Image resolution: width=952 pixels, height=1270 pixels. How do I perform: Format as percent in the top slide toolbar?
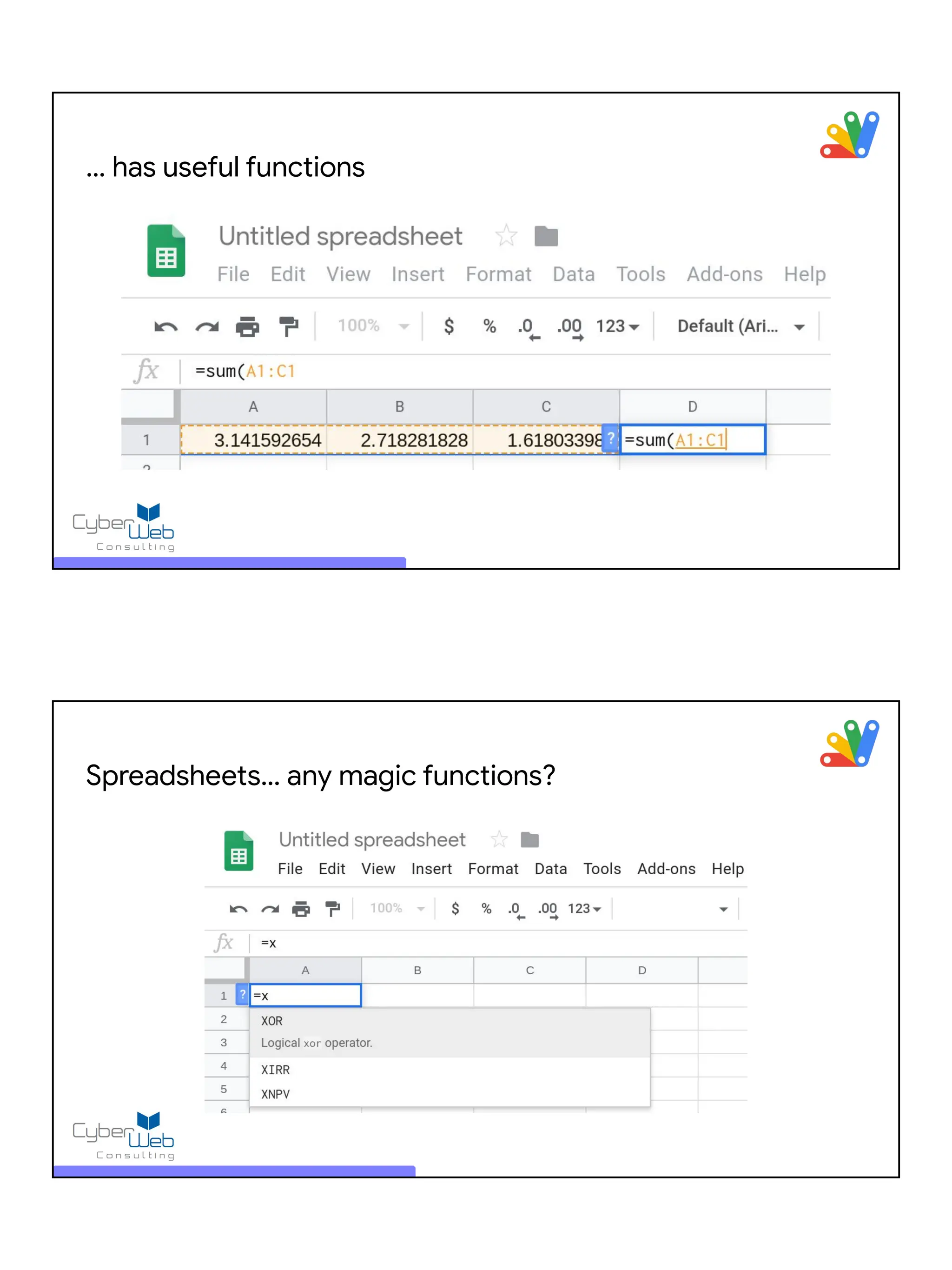click(x=489, y=326)
